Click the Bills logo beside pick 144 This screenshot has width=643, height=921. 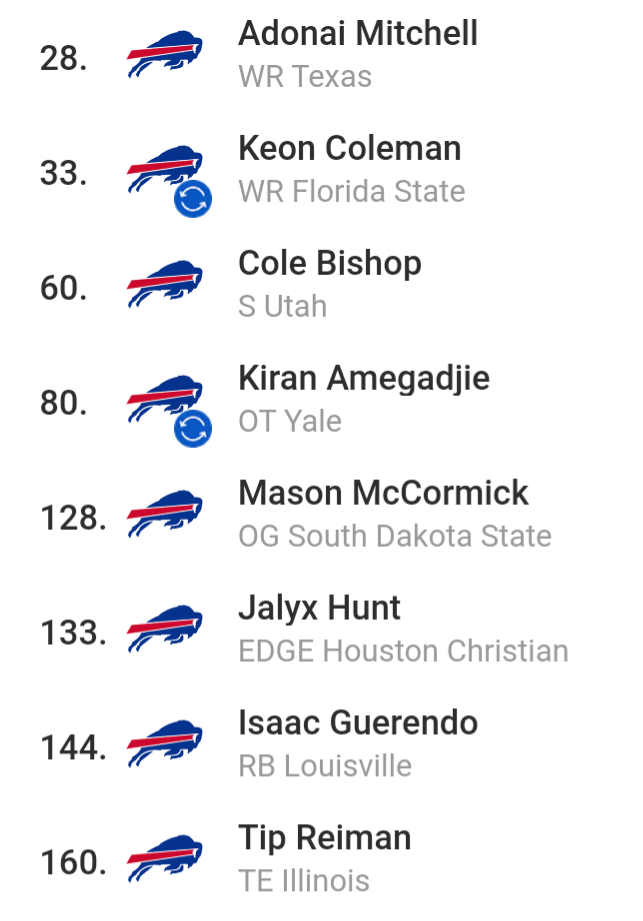(x=165, y=744)
